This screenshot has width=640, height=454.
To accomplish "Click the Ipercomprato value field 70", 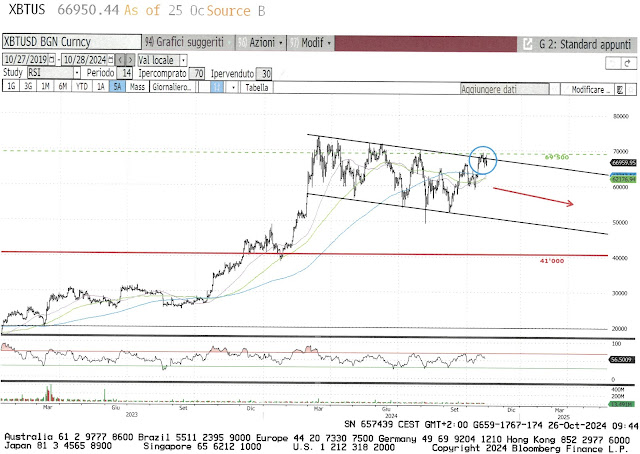I will pos(197,73).
